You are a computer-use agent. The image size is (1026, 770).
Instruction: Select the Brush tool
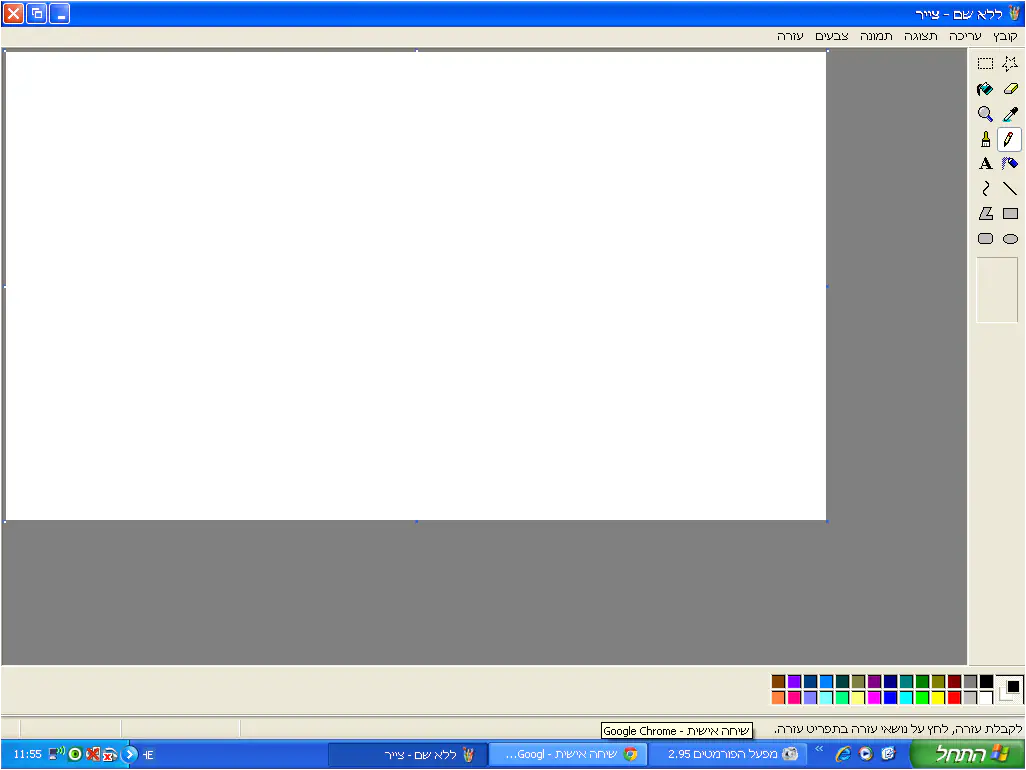(985, 139)
